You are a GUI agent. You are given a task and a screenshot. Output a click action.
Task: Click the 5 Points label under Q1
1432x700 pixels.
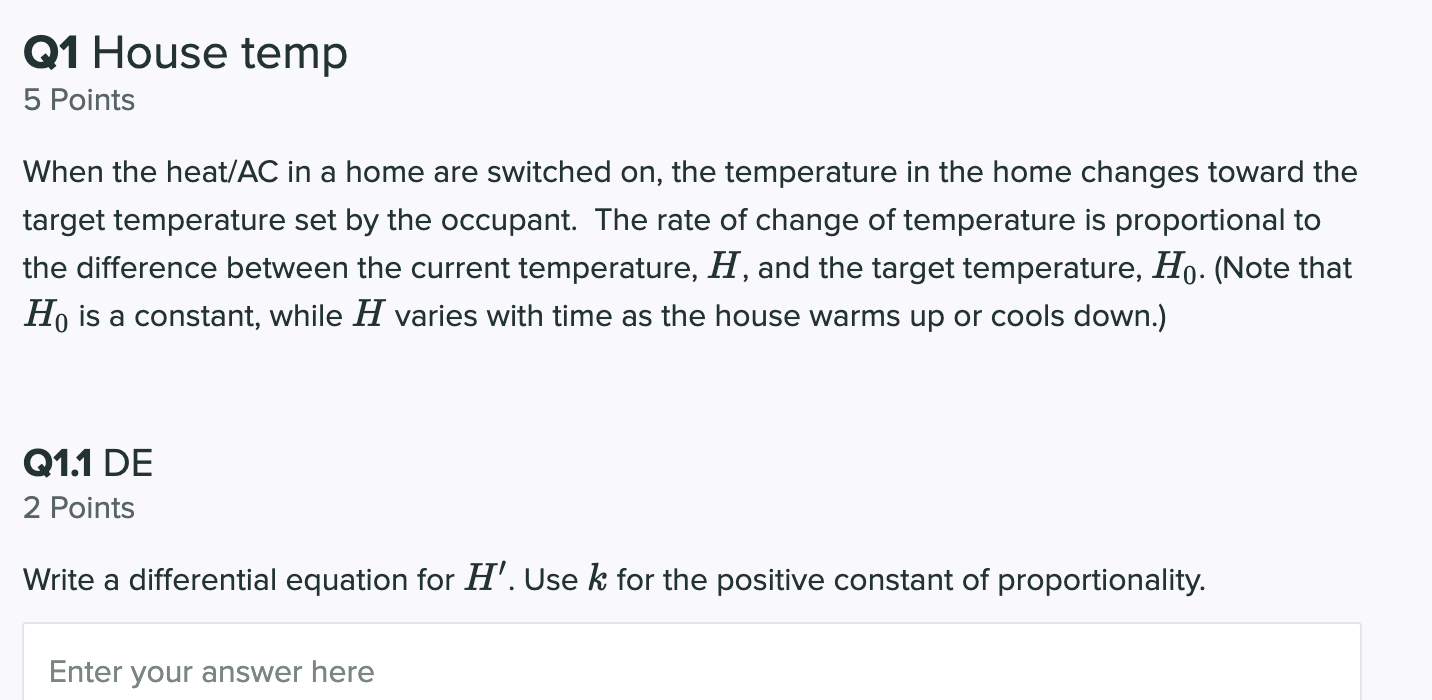coord(78,100)
